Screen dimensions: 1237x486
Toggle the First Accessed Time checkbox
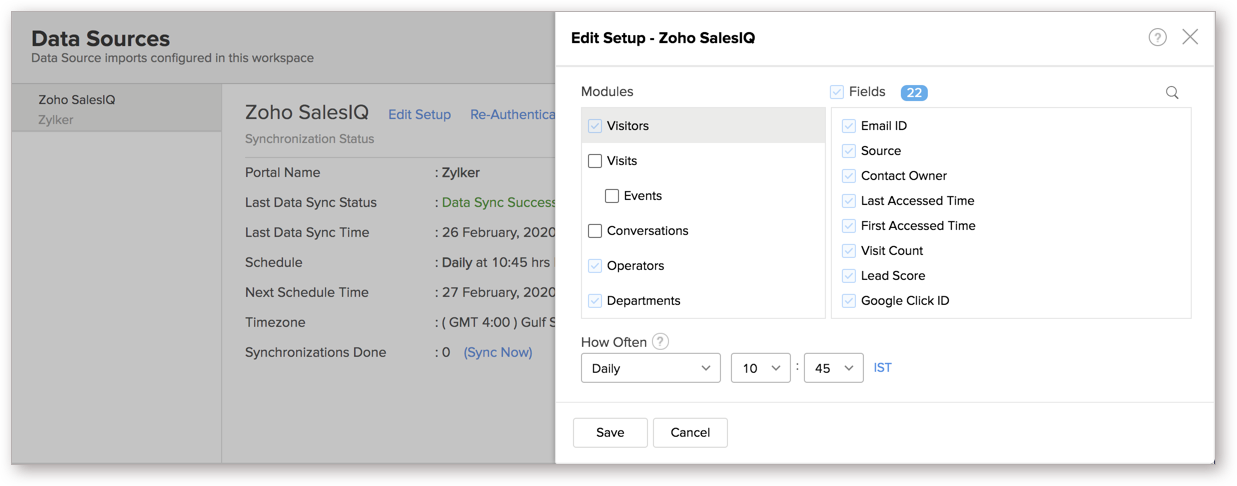point(849,226)
